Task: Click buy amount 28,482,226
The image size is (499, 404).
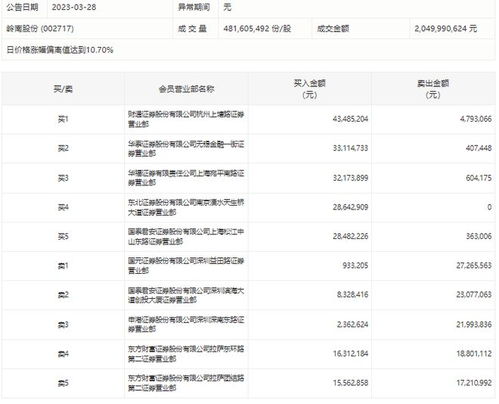Action: coord(350,236)
